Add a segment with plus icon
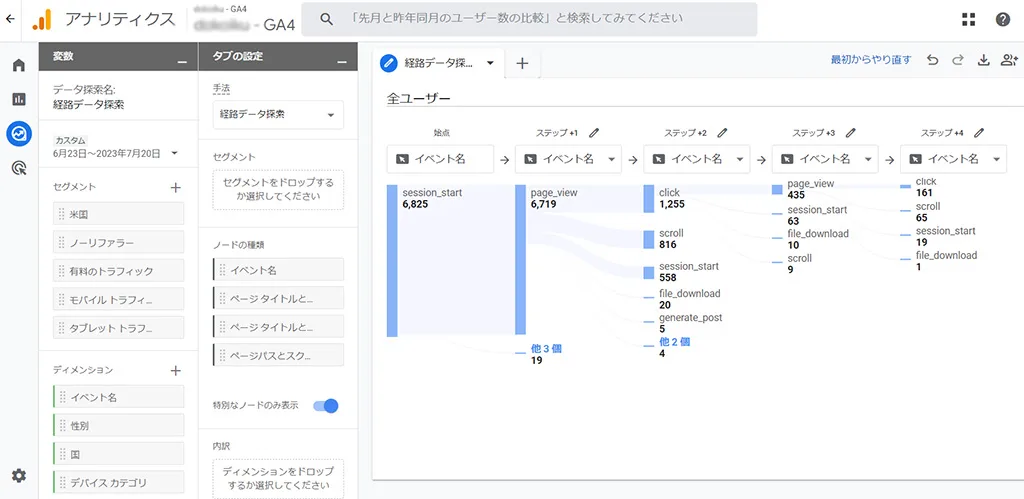 pyautogui.click(x=175, y=187)
